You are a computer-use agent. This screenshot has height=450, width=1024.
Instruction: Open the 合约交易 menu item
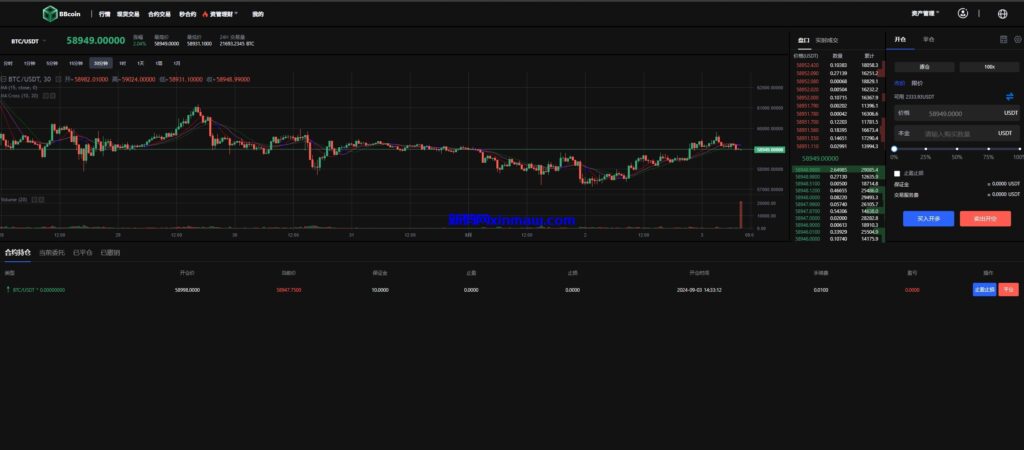point(159,15)
